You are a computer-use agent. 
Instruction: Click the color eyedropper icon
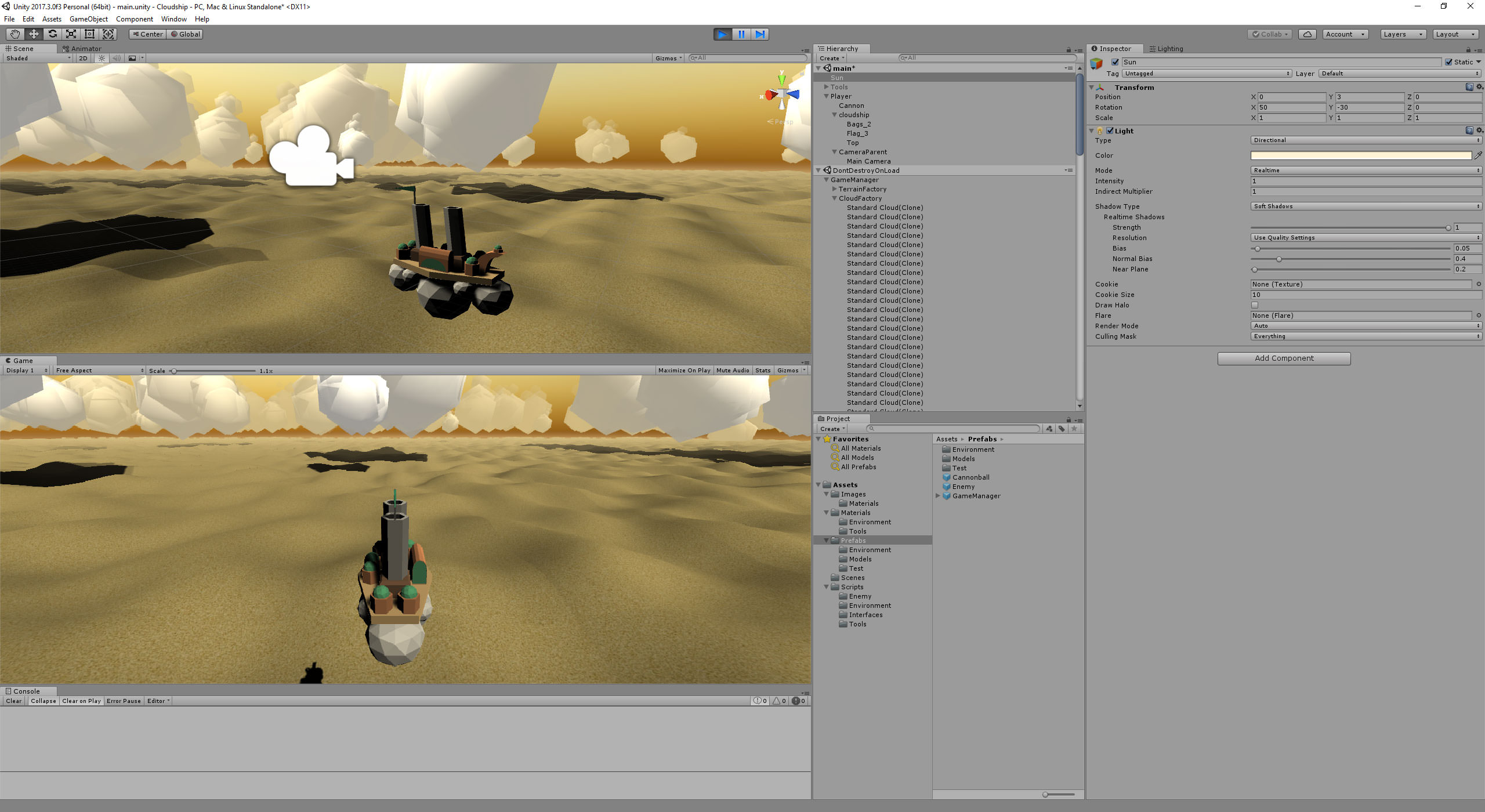1479,155
